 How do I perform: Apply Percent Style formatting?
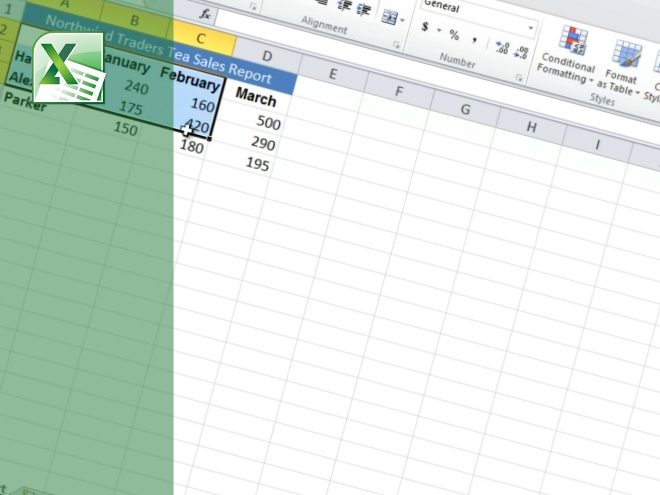453,35
